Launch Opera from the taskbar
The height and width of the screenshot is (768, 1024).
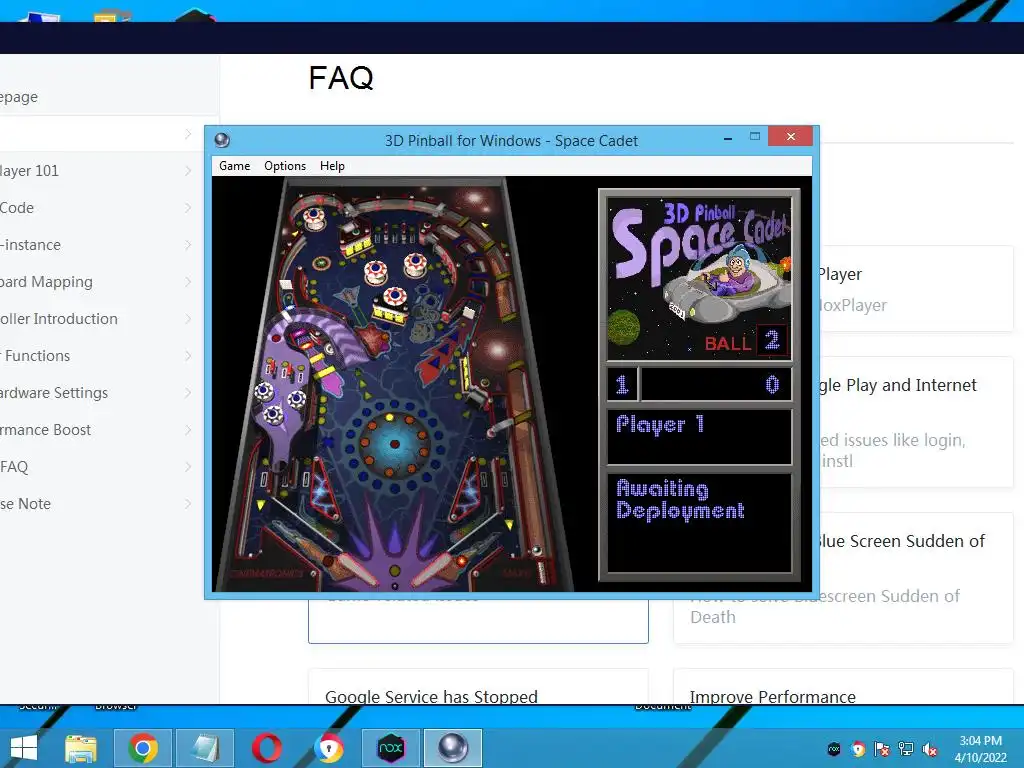(x=266, y=748)
